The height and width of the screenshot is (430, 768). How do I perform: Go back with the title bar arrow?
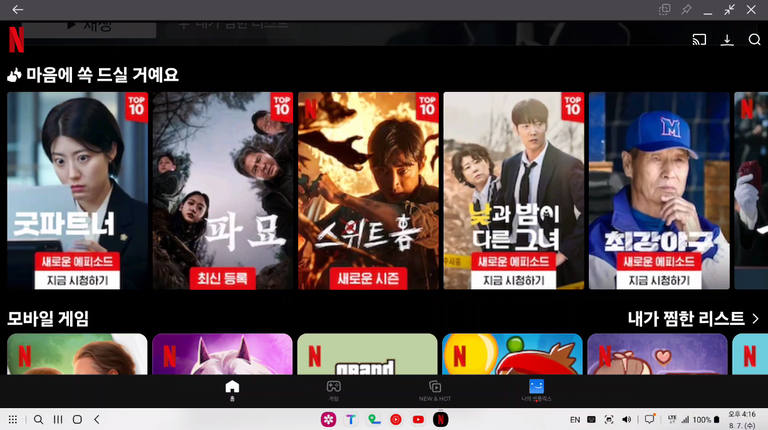(x=18, y=9)
